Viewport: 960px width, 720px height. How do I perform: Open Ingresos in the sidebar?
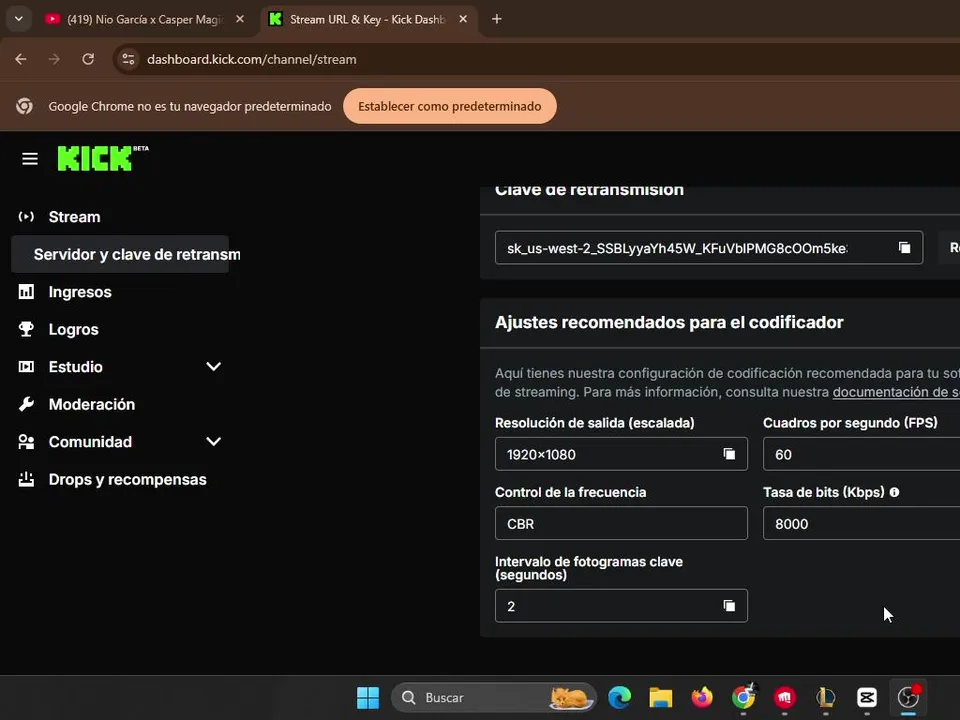[x=80, y=292]
